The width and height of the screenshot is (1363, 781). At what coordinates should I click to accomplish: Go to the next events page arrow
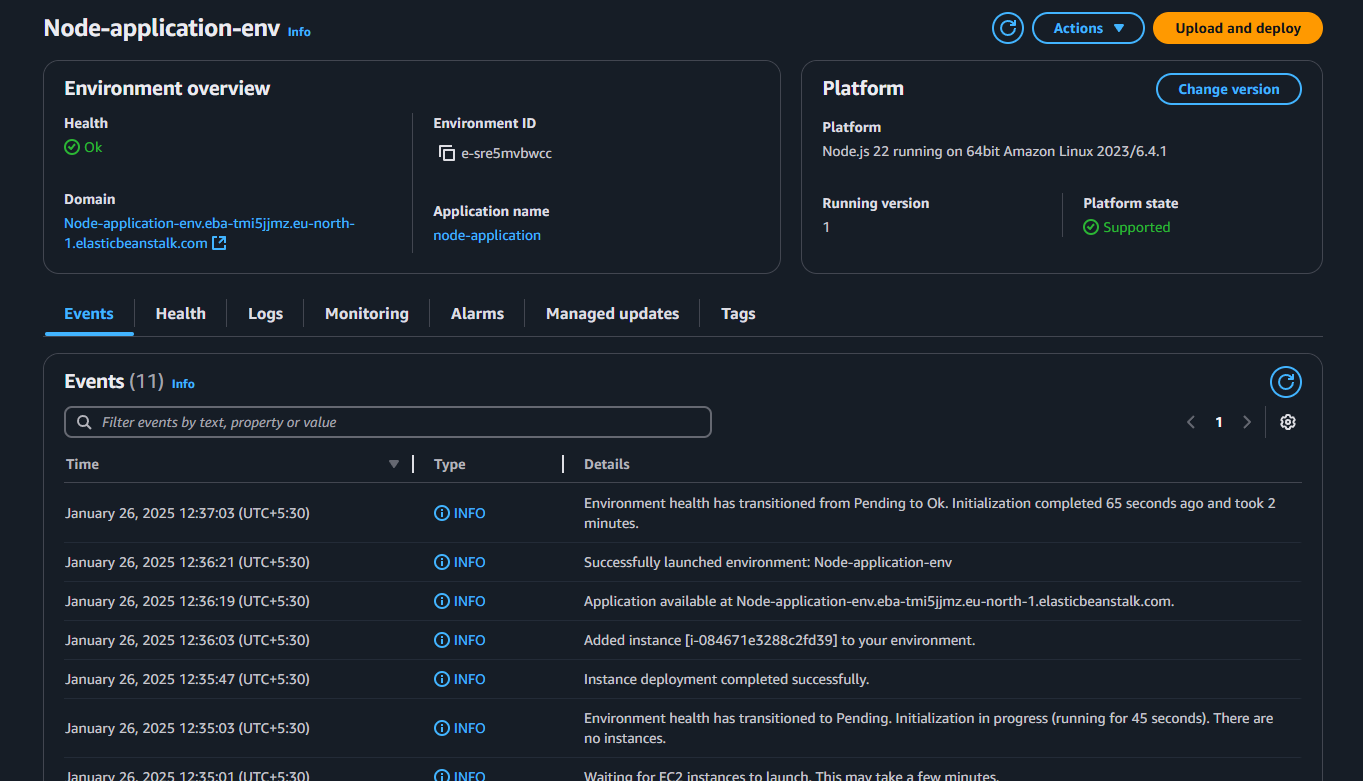[1247, 422]
